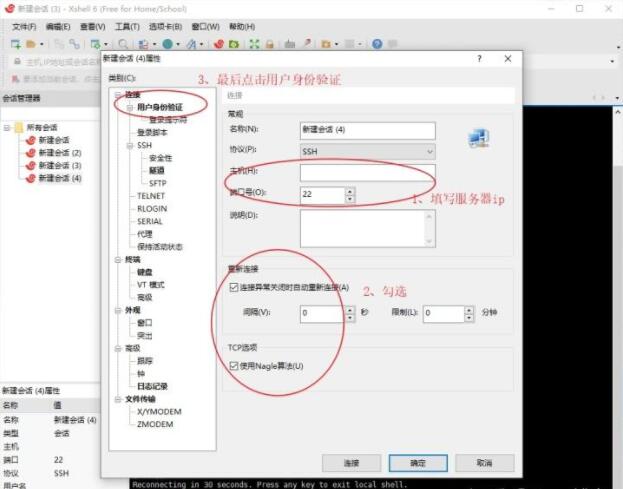The image size is (623, 489).
Task: Increase port number with up stepper arrow
Action: pyautogui.click(x=350, y=191)
